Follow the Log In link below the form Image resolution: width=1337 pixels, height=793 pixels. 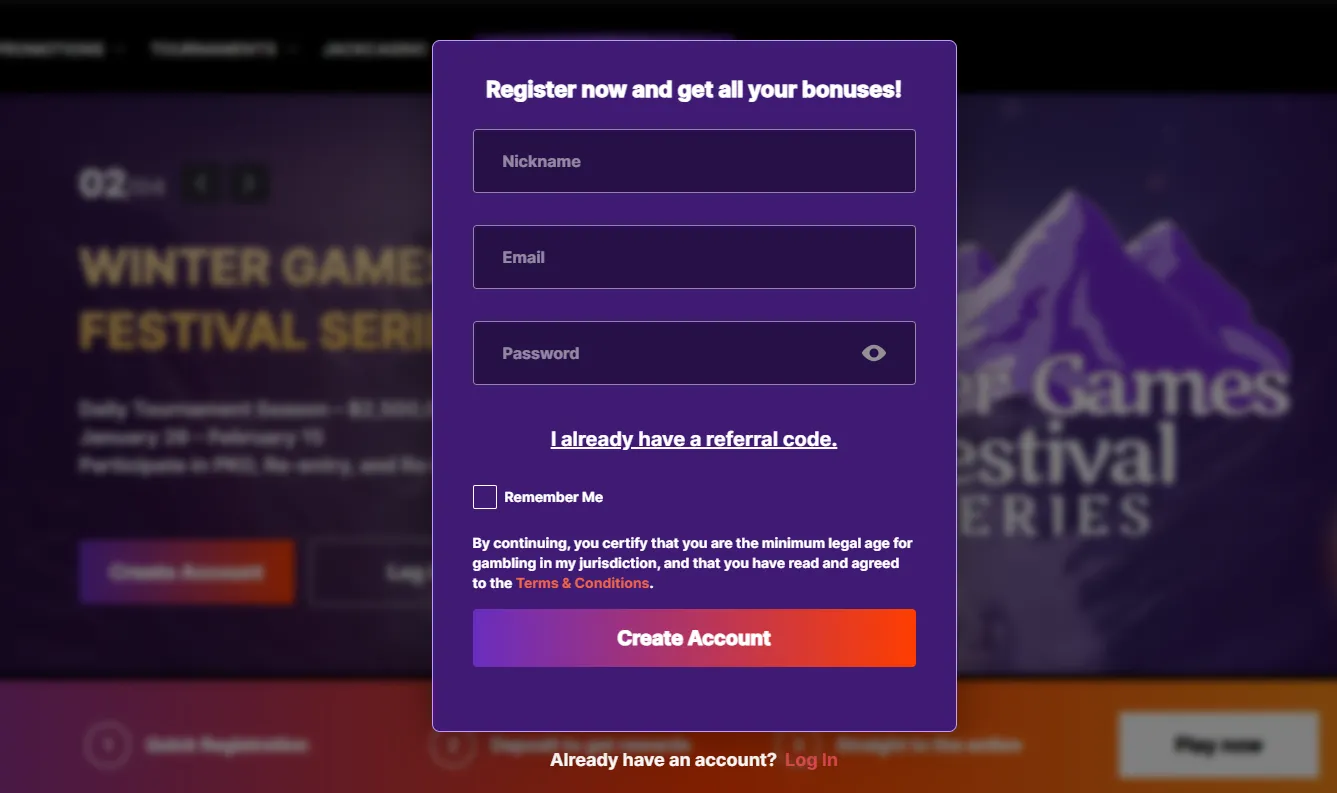tap(811, 760)
